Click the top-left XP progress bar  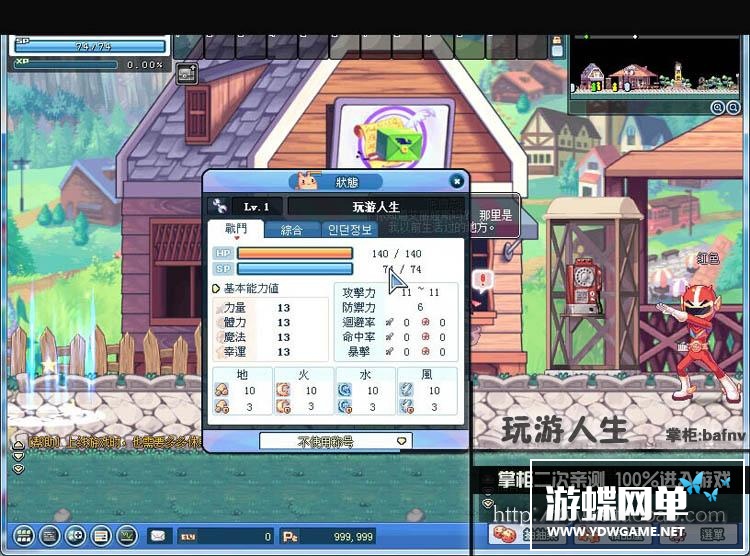[x=66, y=65]
